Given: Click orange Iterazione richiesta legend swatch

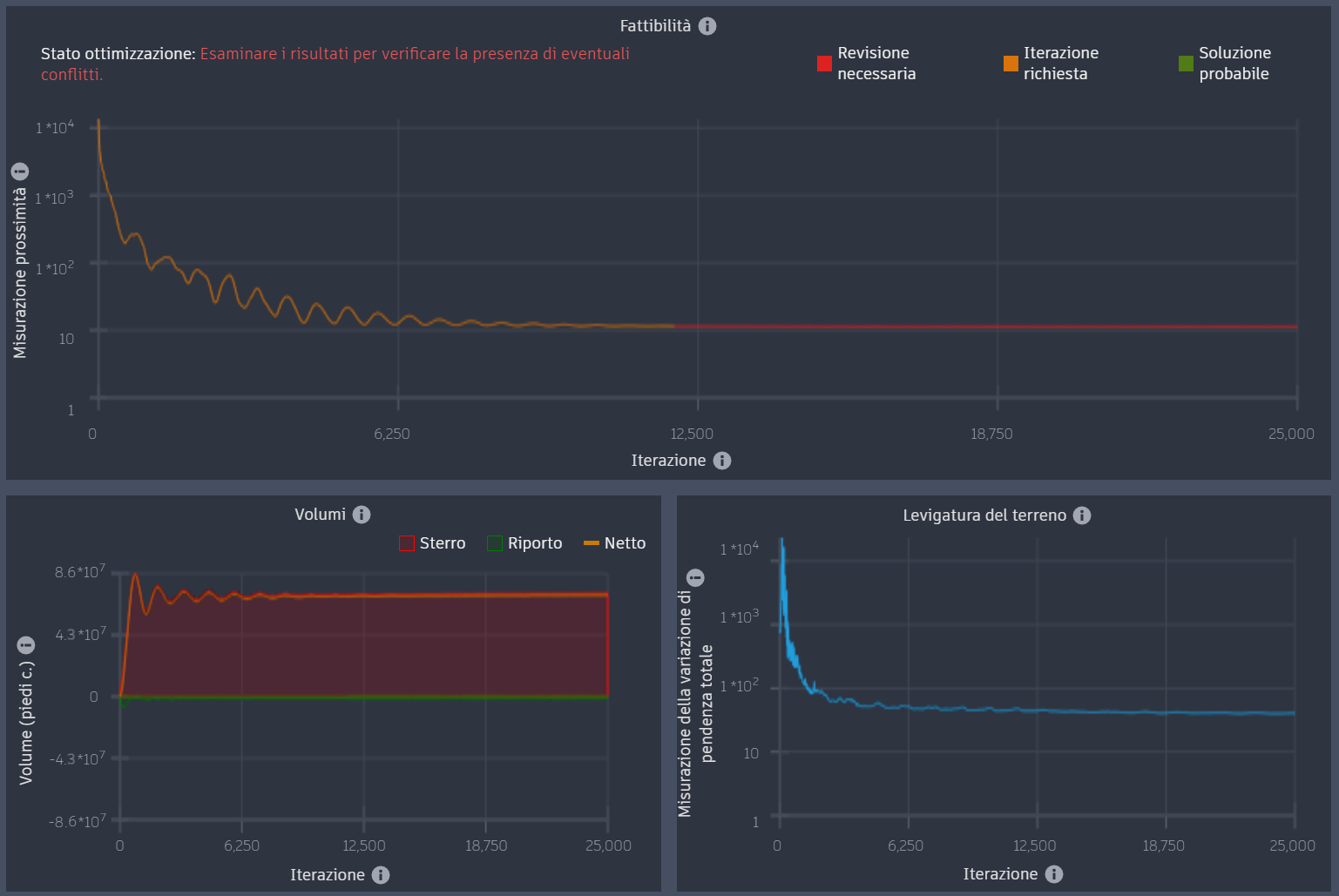Looking at the screenshot, I should coord(1011,64).
